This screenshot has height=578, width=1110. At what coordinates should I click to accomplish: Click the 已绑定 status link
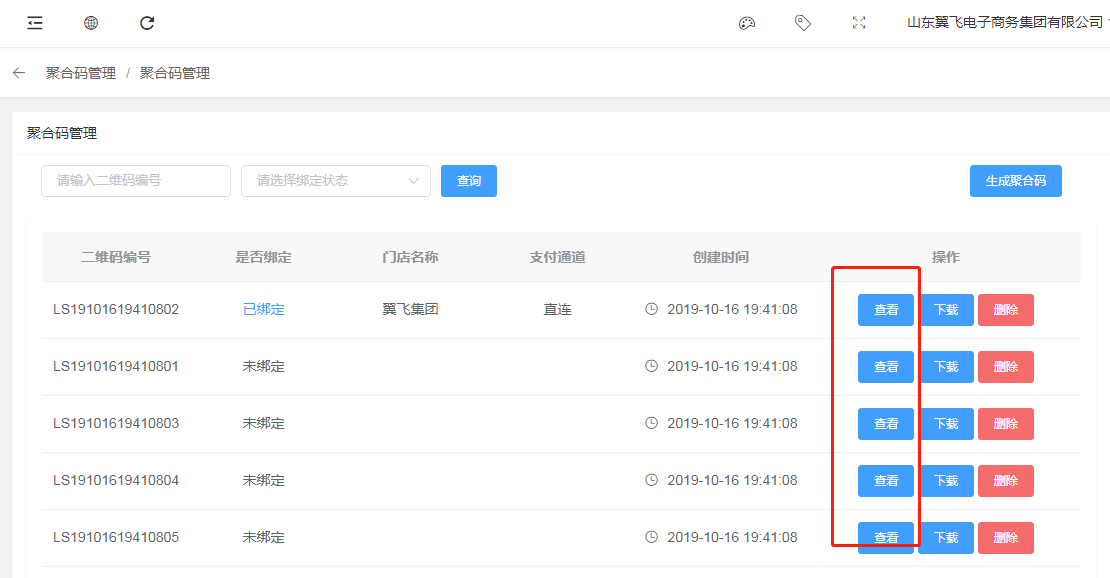point(263,310)
